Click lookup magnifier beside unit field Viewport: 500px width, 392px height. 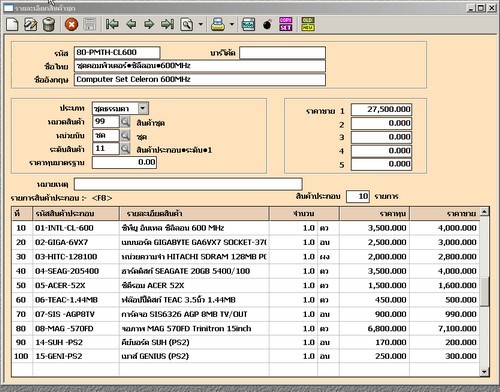point(125,135)
